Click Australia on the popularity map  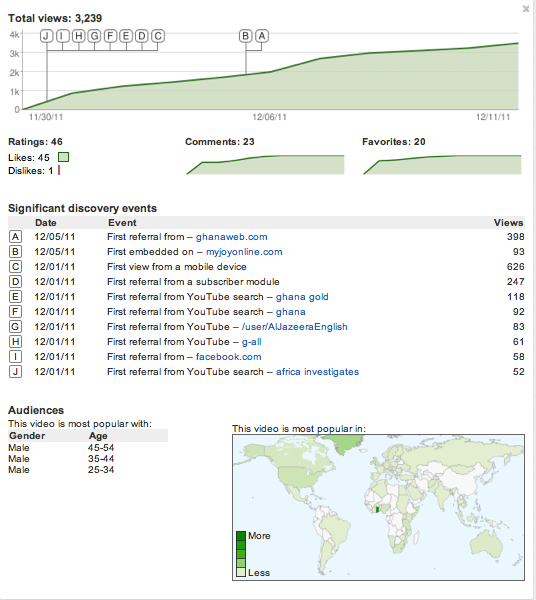(486, 543)
